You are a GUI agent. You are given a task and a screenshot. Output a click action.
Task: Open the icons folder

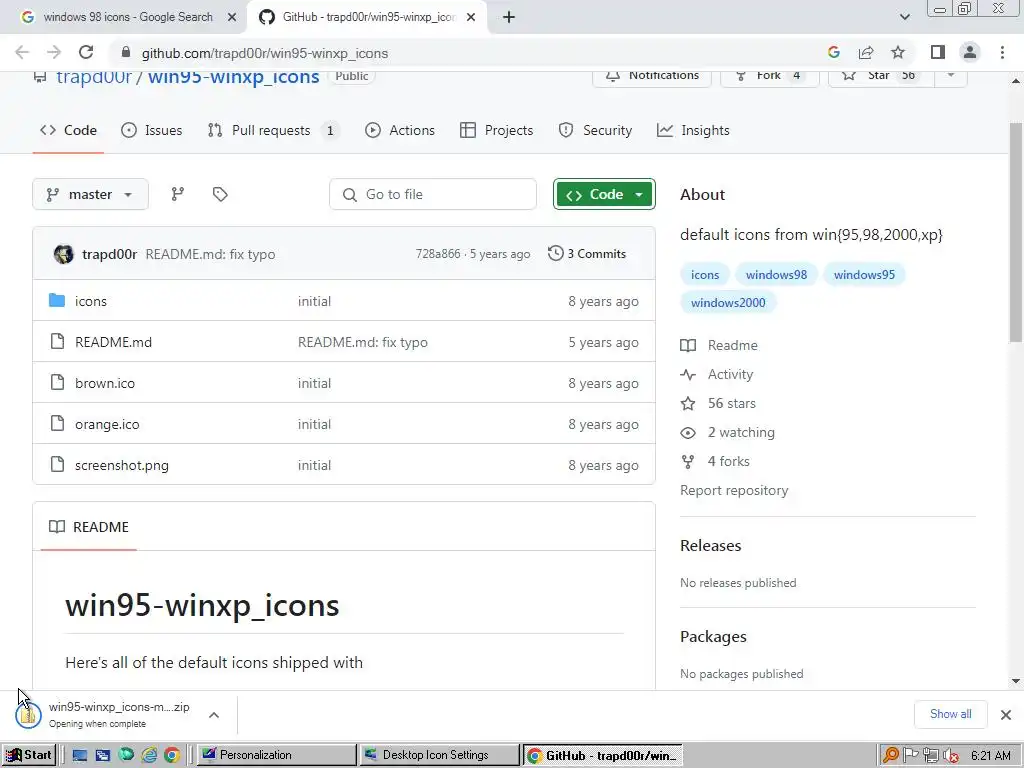coord(91,301)
